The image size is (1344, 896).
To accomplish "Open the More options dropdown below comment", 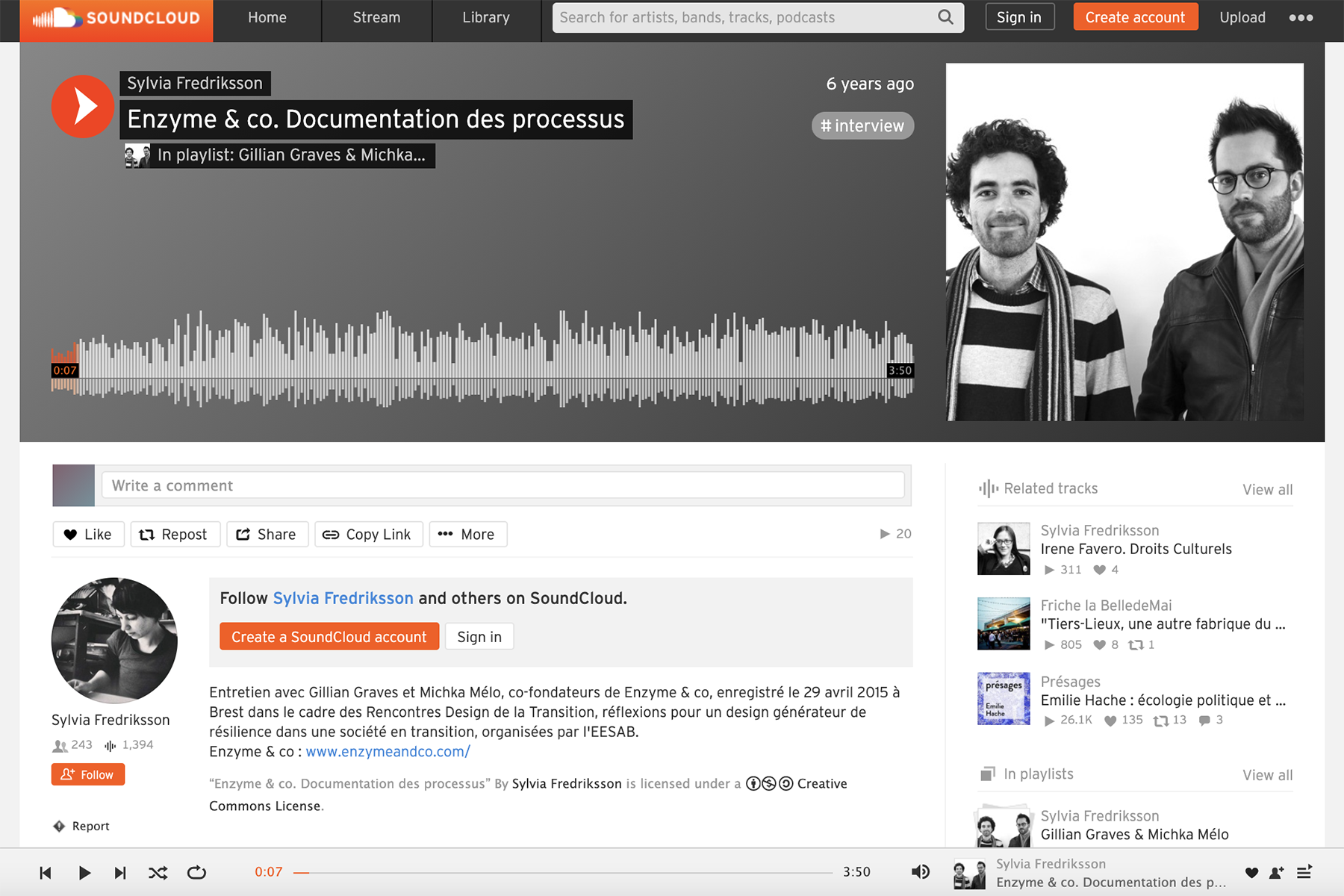I will pyautogui.click(x=468, y=535).
